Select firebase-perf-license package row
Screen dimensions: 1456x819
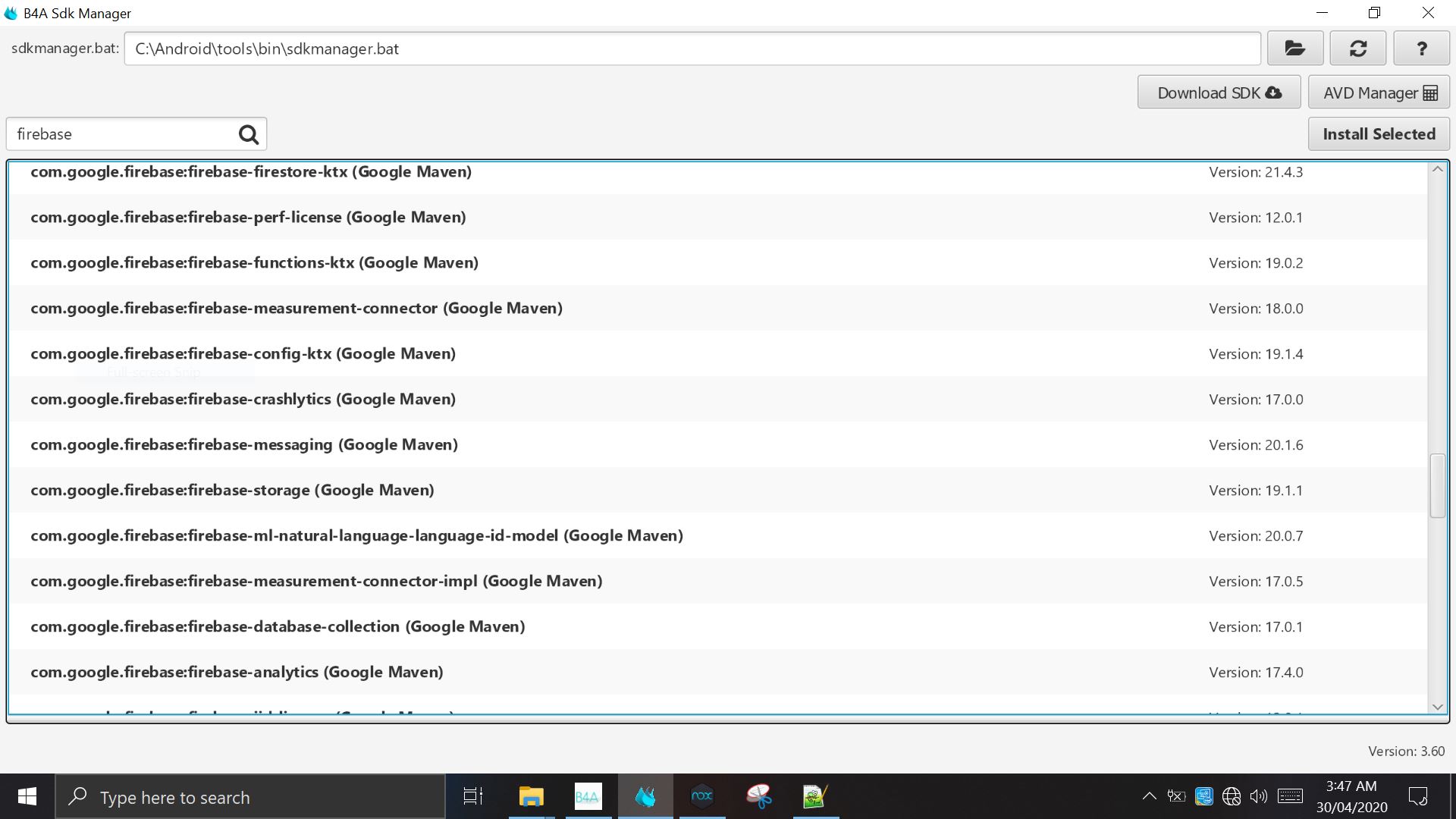pyautogui.click(x=717, y=217)
